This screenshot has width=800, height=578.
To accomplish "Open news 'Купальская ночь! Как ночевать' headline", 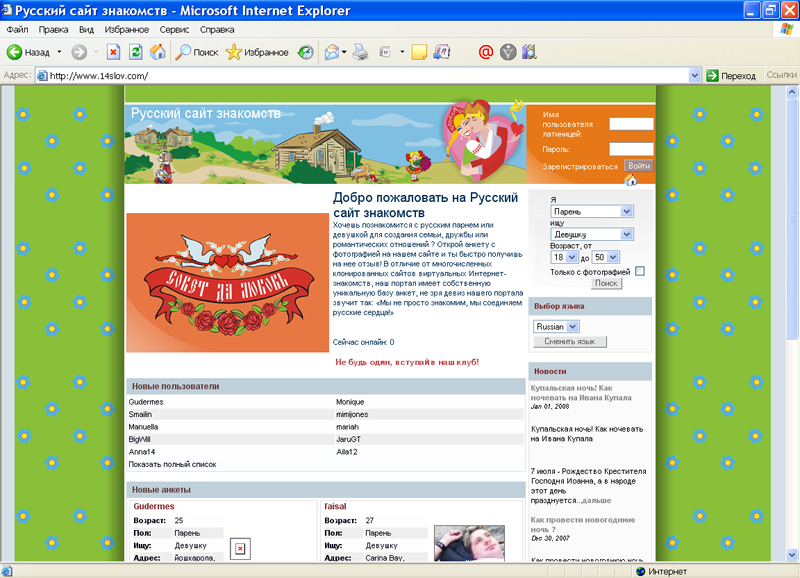I will 581,393.
